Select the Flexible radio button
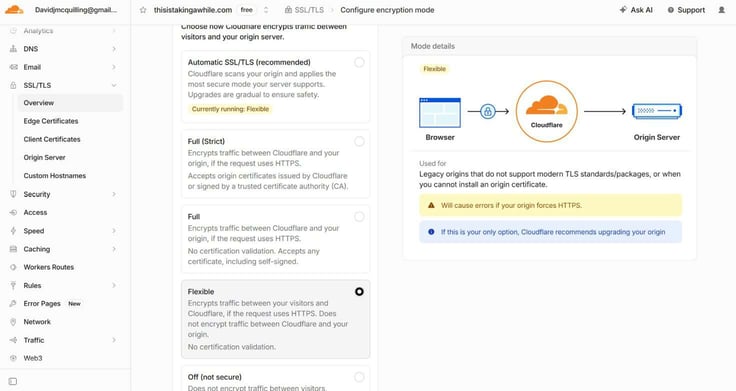This screenshot has height=391, width=736. click(x=359, y=291)
